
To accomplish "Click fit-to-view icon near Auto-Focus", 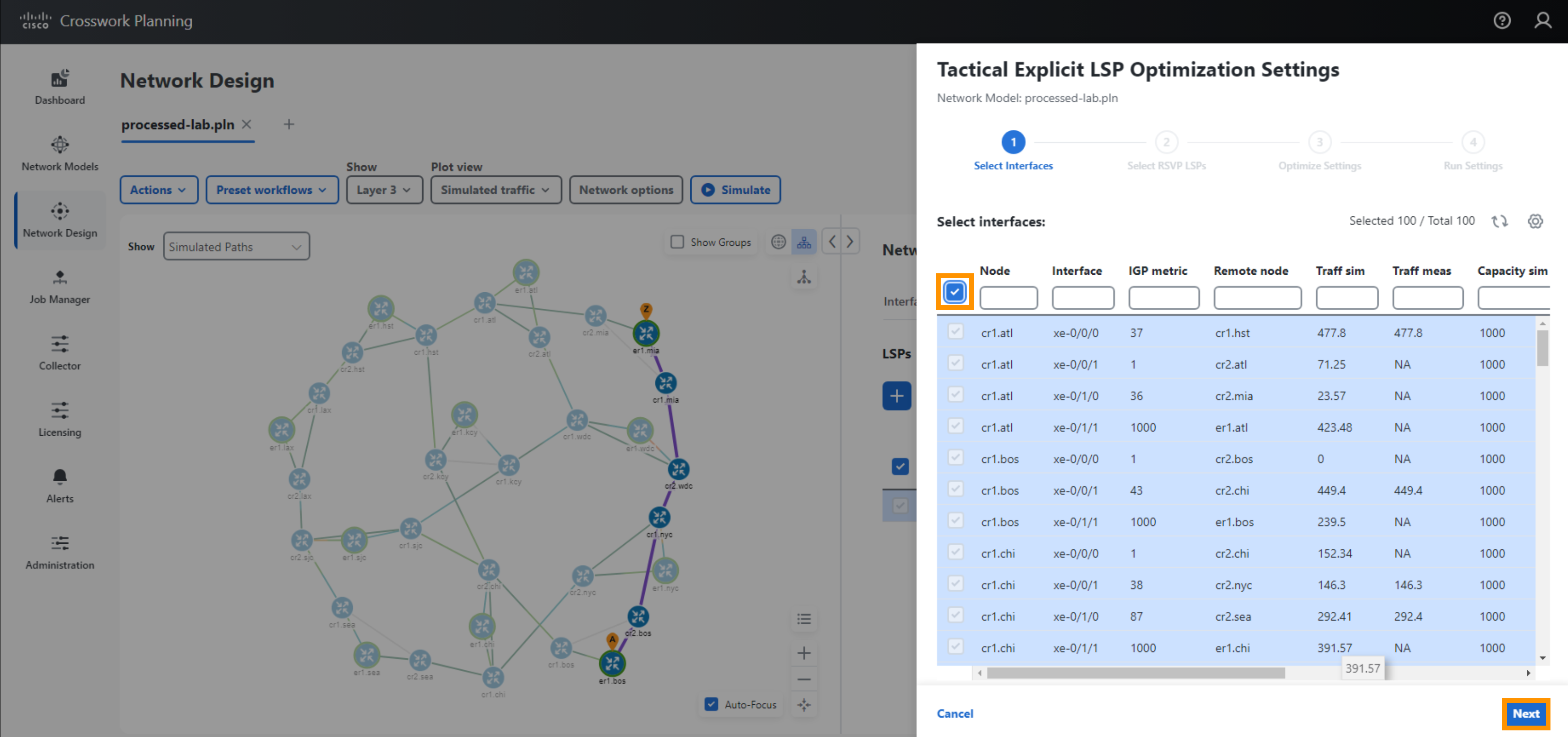I will click(803, 705).
